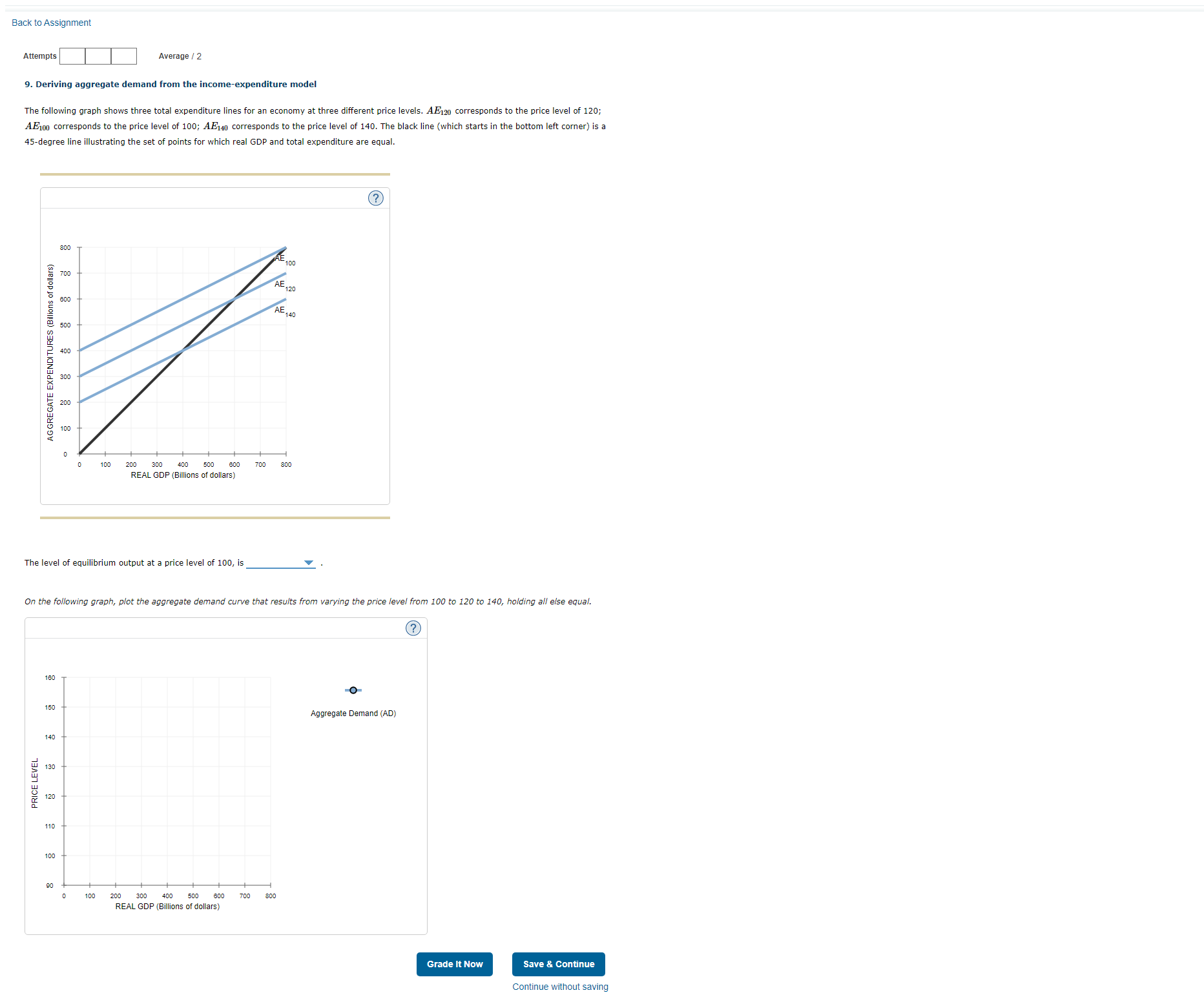This screenshot has height=1006, width=1204.
Task: Select the Aggregate Demand (AD) curve tool
Action: click(353, 690)
